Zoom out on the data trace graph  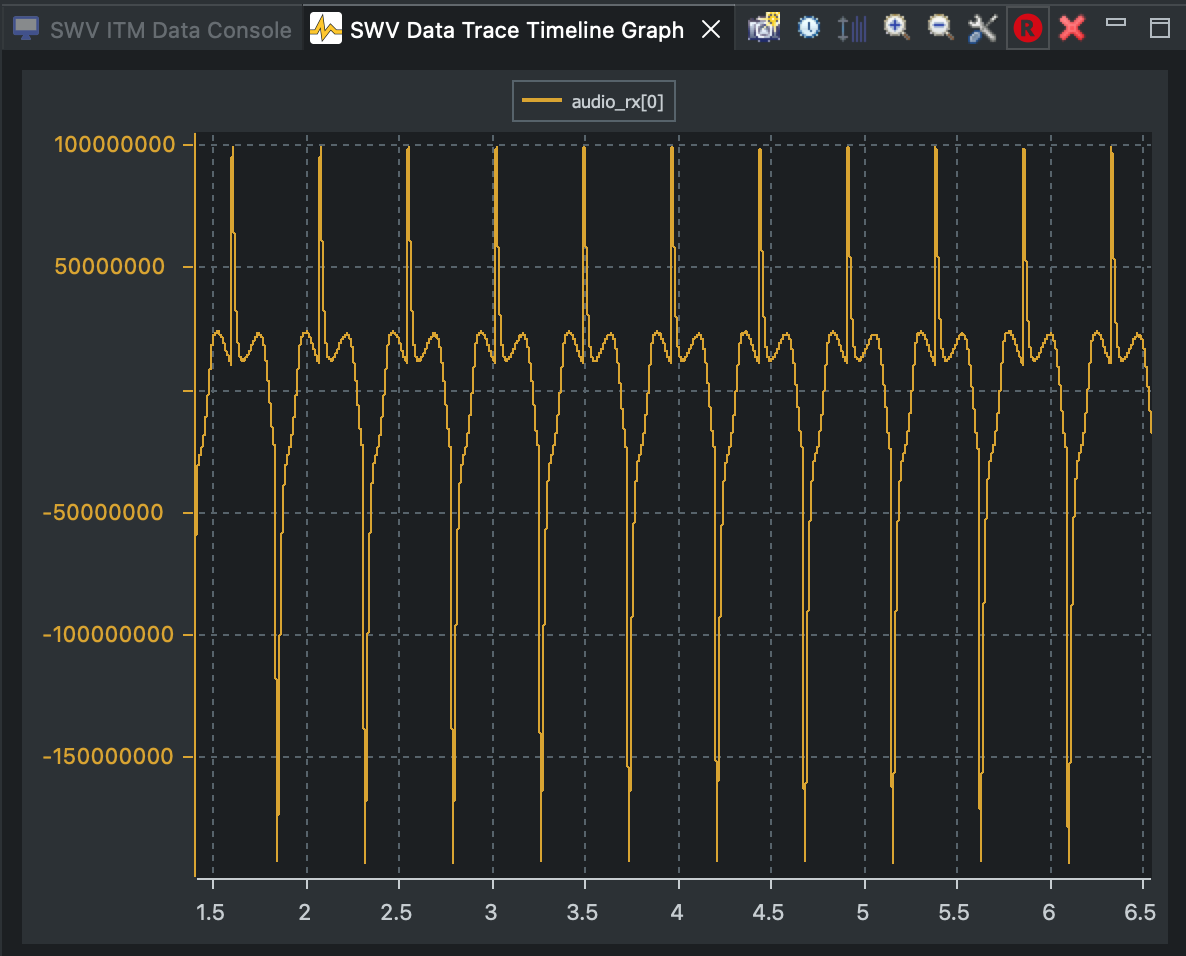(x=939, y=28)
